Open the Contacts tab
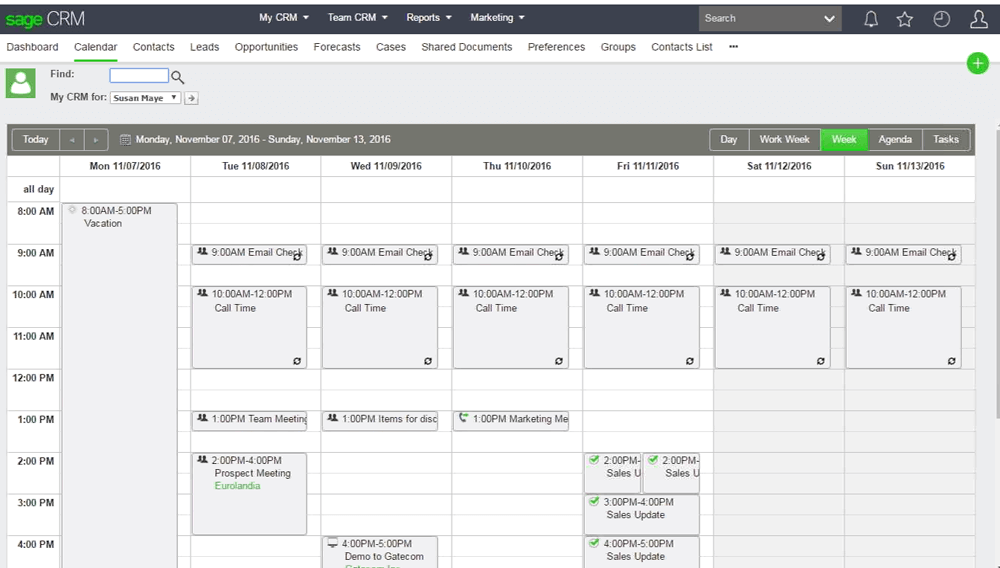1000x568 pixels. coord(154,47)
